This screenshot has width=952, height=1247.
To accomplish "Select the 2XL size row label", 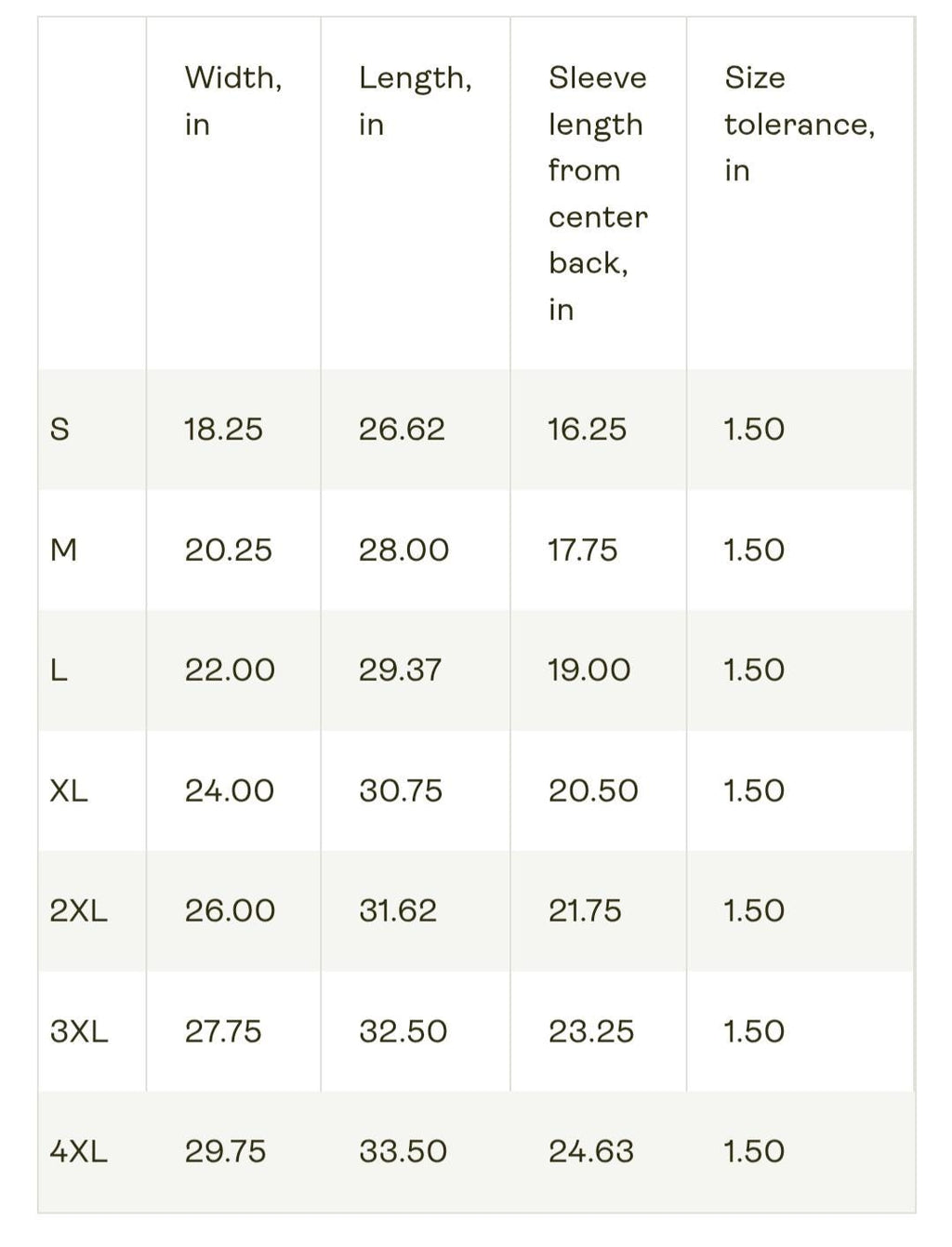I will [x=79, y=911].
